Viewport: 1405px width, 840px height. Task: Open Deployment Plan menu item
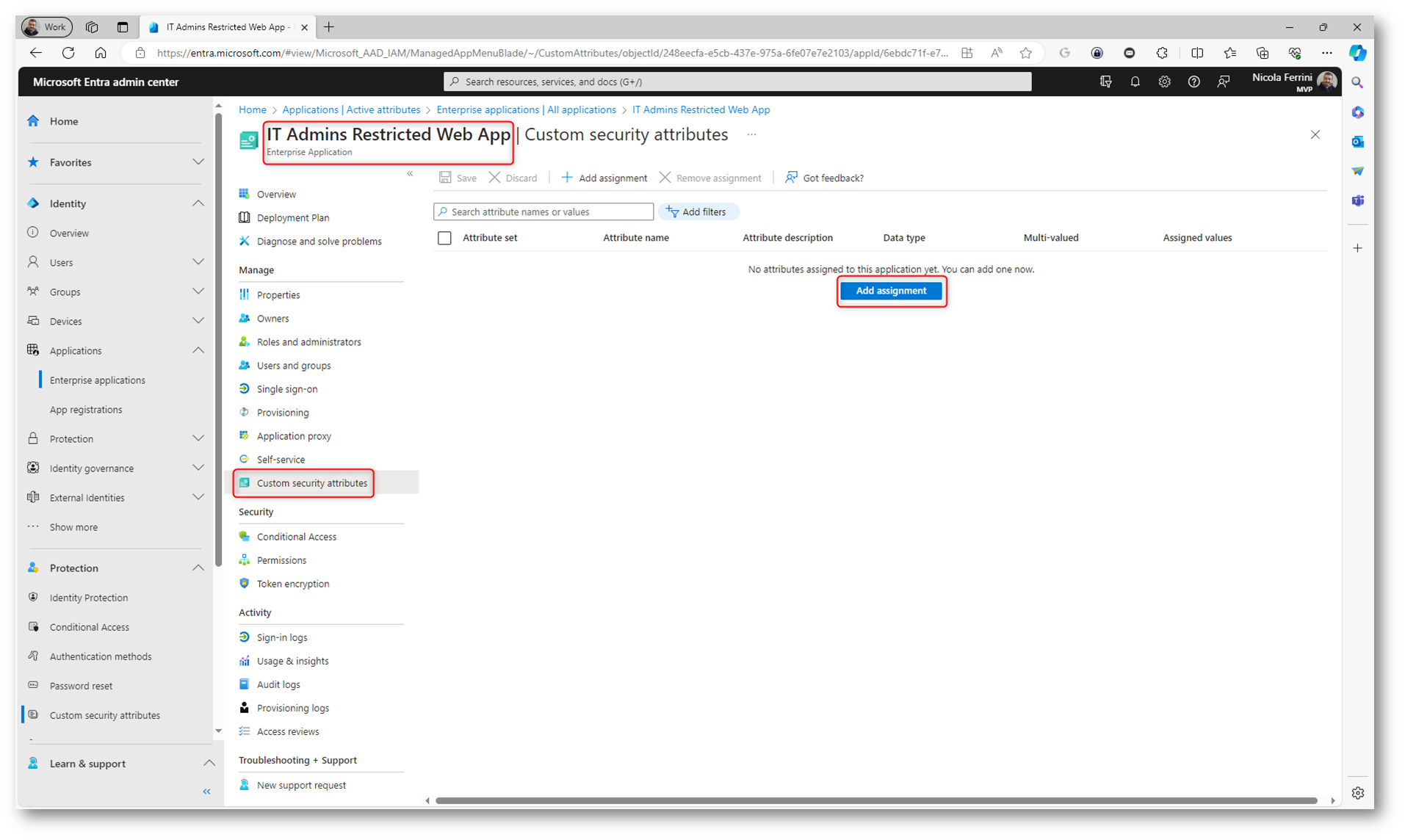tap(293, 217)
